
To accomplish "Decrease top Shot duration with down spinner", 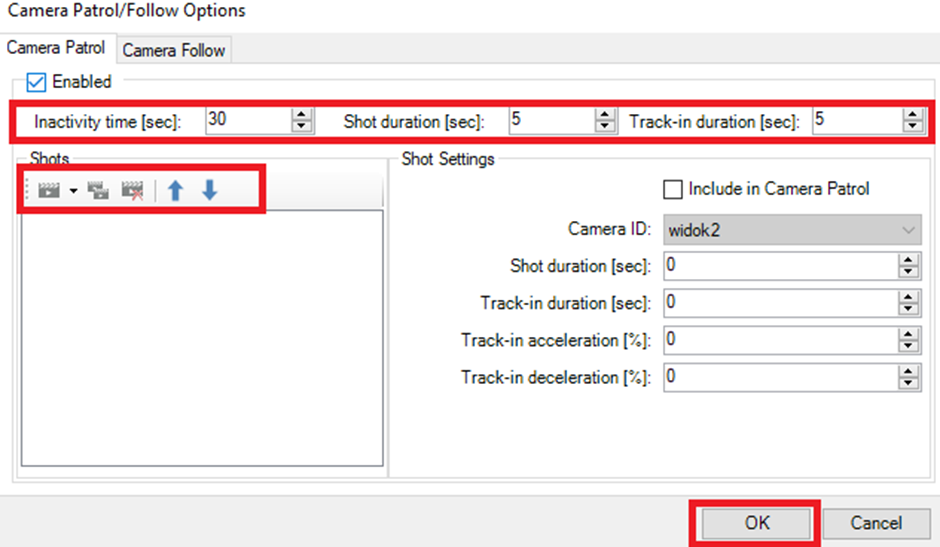I will [x=605, y=126].
